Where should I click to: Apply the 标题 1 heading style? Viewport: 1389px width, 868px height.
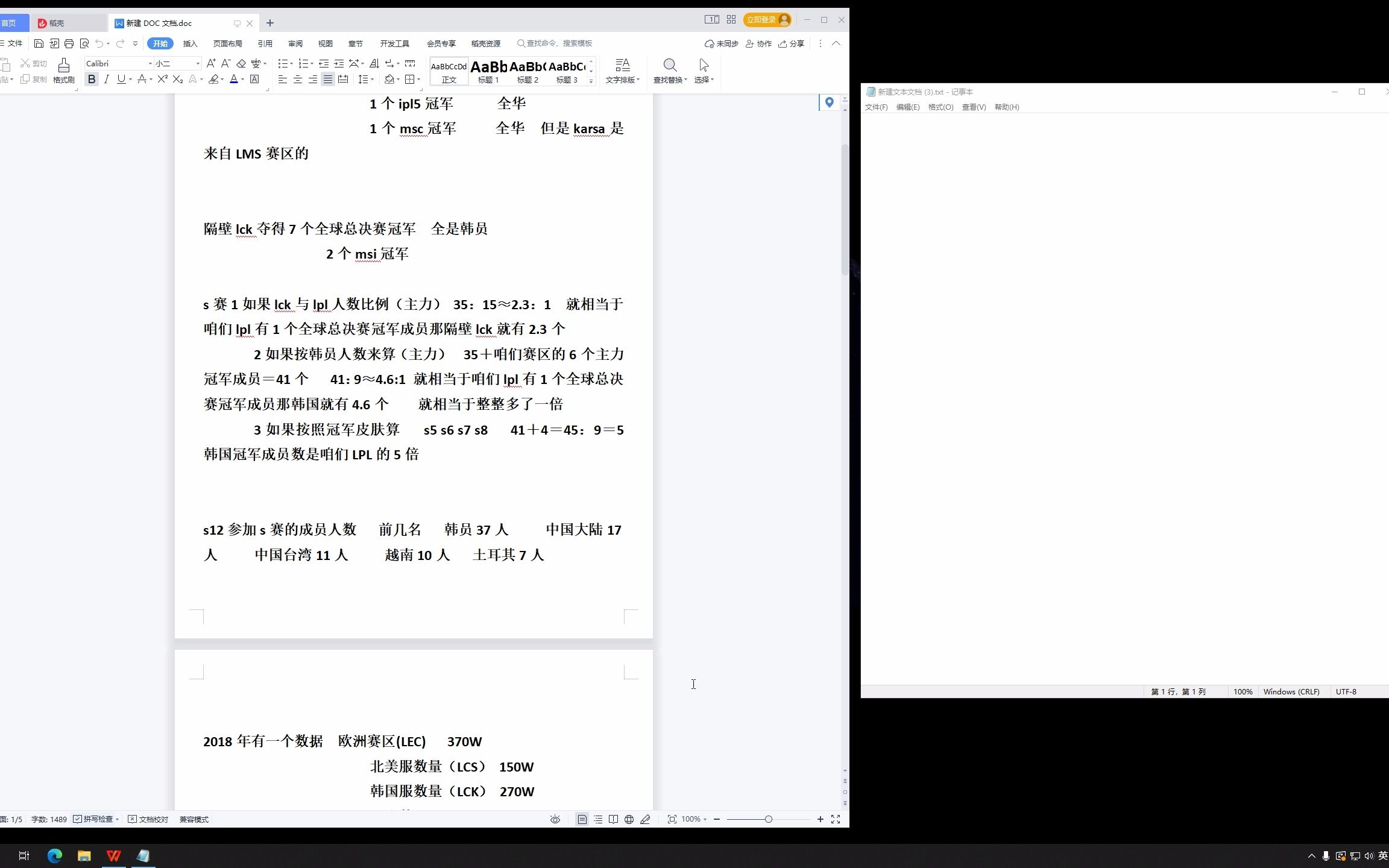pos(488,72)
